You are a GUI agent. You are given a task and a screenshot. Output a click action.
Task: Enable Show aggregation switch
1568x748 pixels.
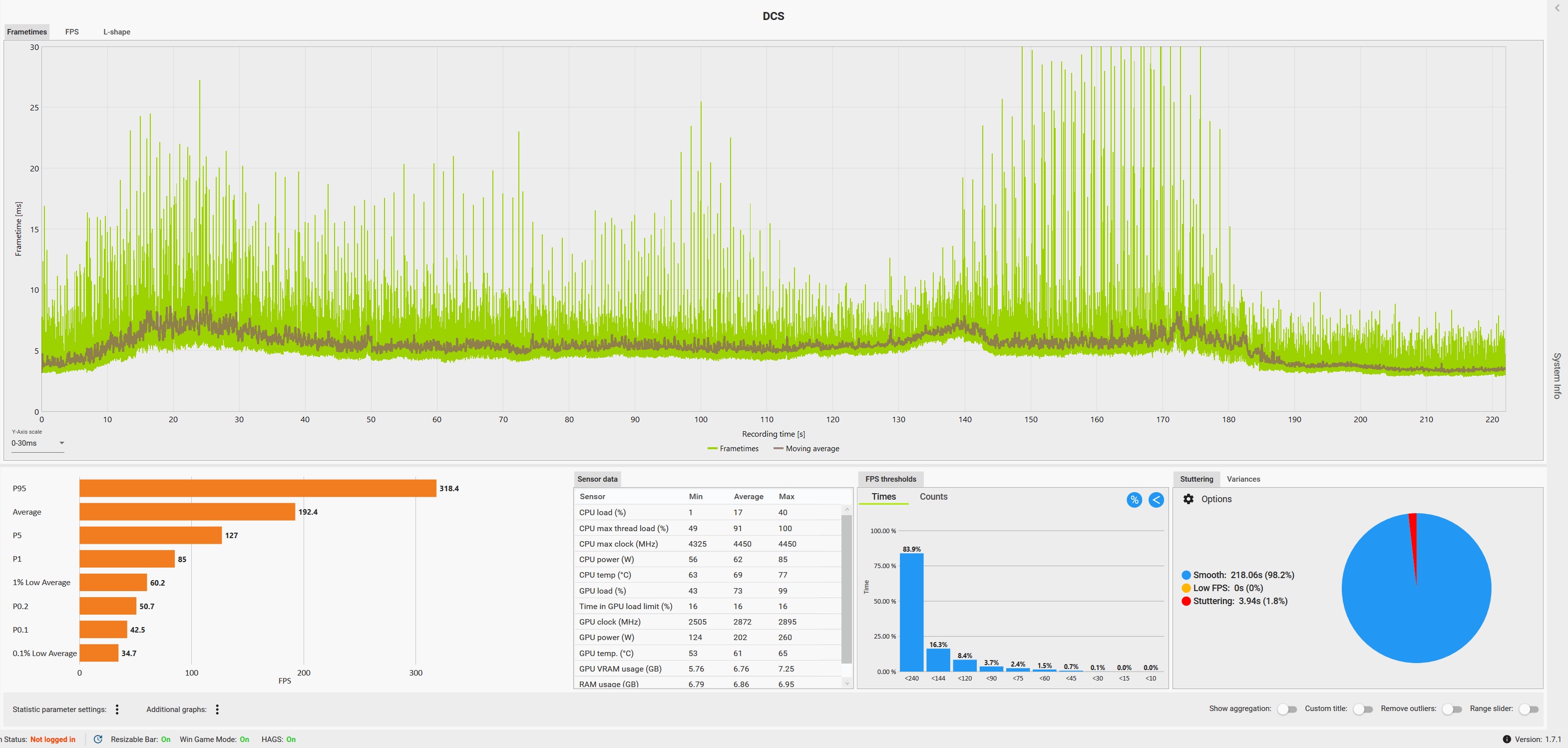coord(1287,709)
